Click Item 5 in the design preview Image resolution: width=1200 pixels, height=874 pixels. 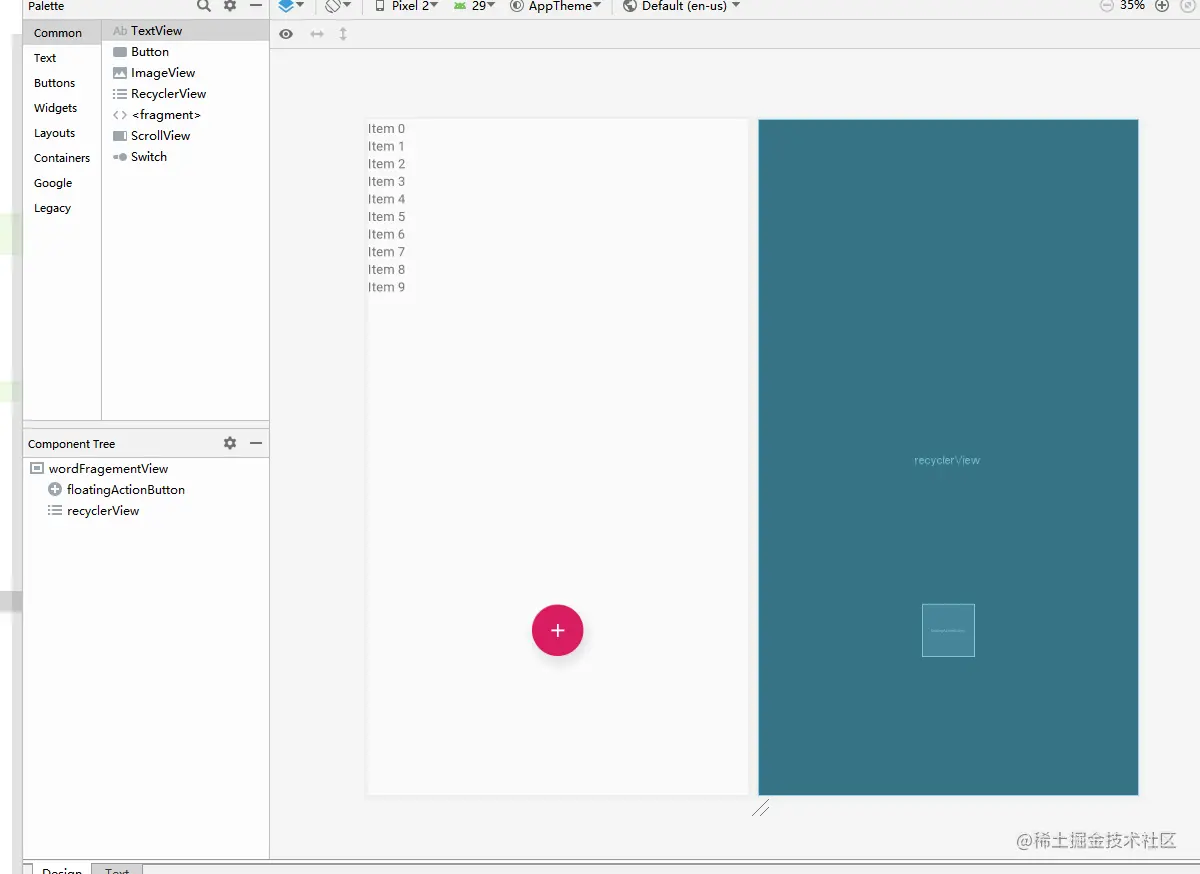point(386,217)
